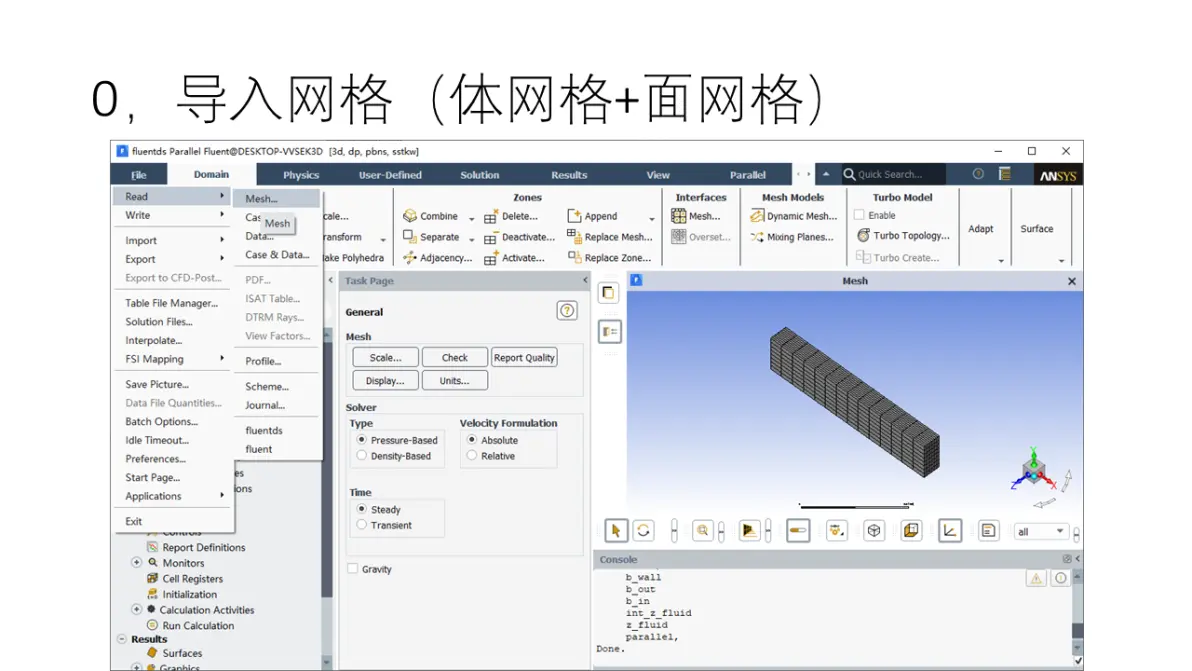Click the Append icon in Zones
This screenshot has width=1192, height=671.
pyautogui.click(x=574, y=216)
